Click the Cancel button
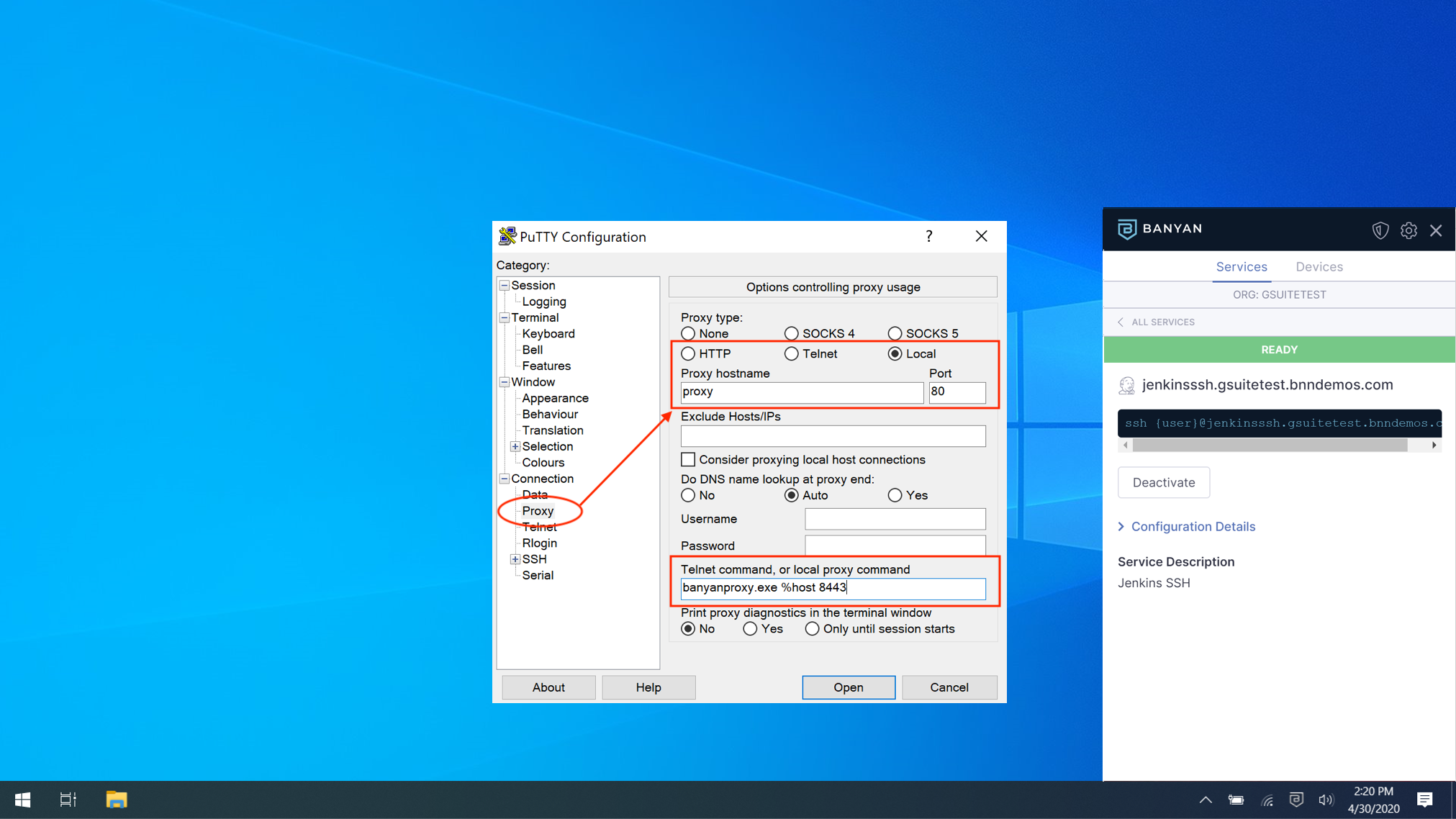 click(949, 687)
